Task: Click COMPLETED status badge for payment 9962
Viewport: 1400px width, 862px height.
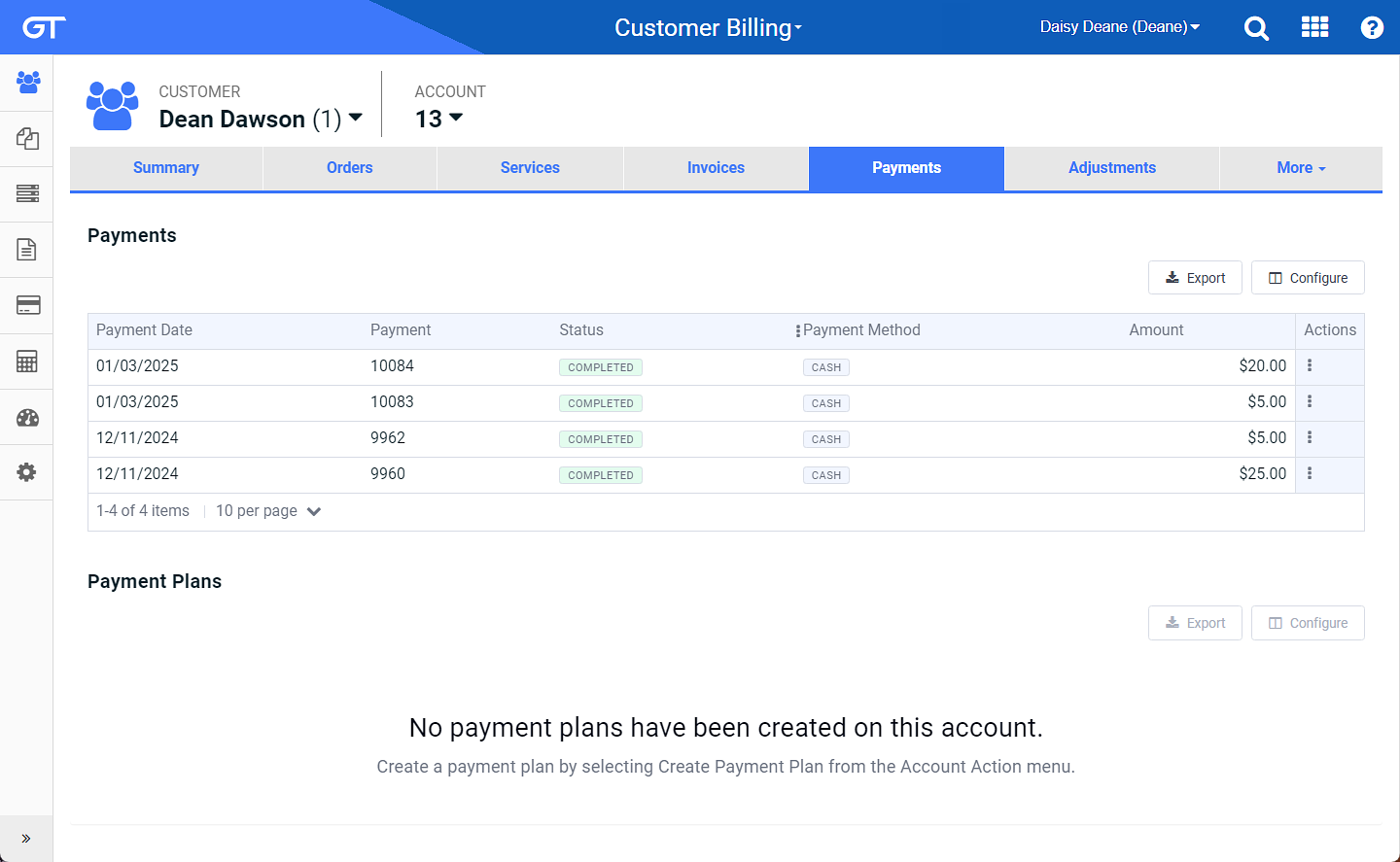Action: pos(601,439)
